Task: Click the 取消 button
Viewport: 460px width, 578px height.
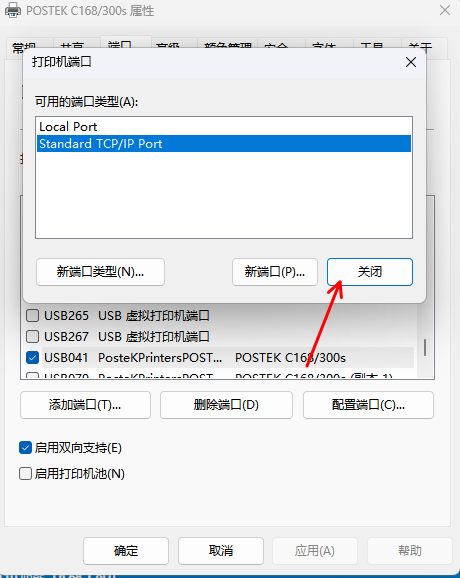Action: 221,551
